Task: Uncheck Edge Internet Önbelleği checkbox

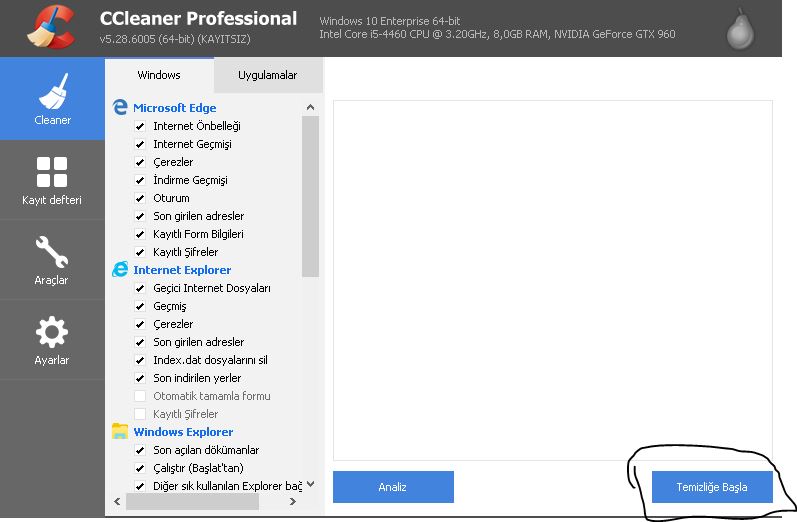Action: pos(140,126)
